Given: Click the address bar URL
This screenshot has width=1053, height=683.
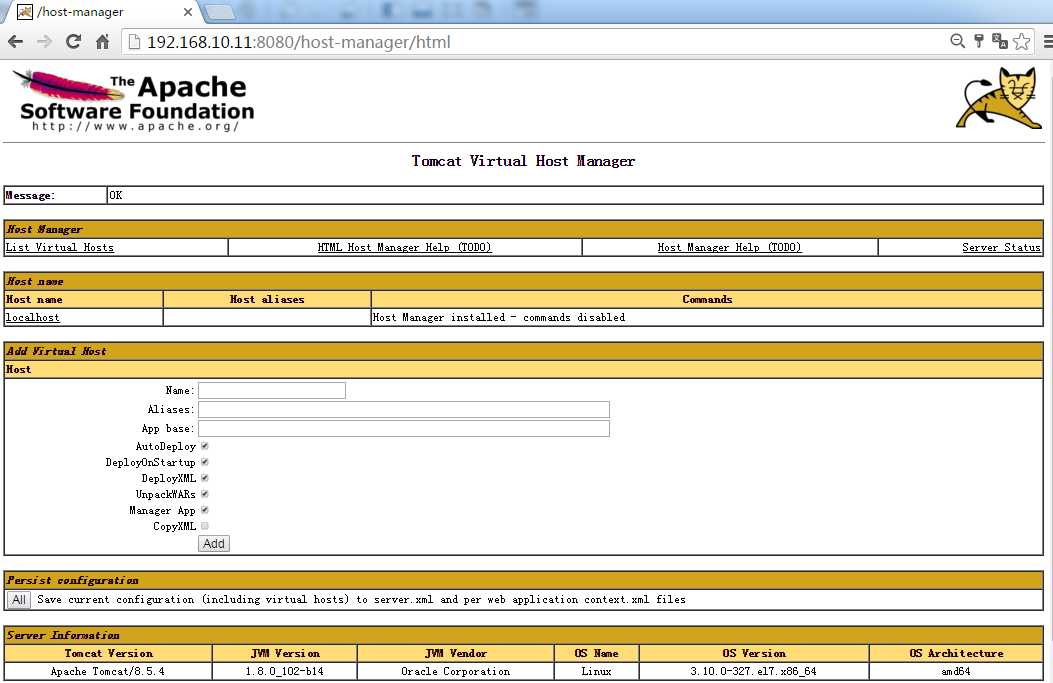Looking at the screenshot, I should coord(299,42).
